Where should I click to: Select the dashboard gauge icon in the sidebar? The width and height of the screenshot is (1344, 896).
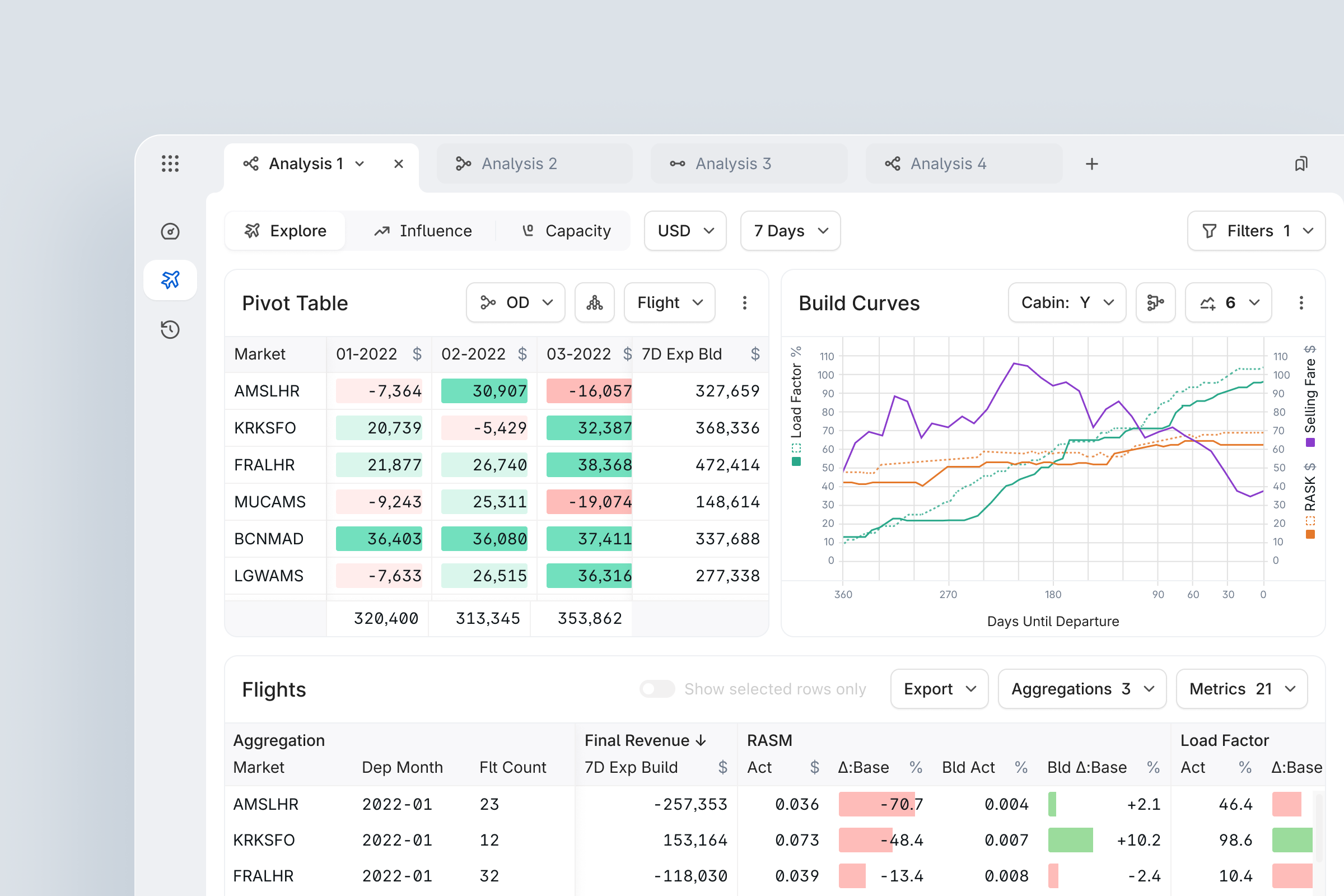coord(170,231)
